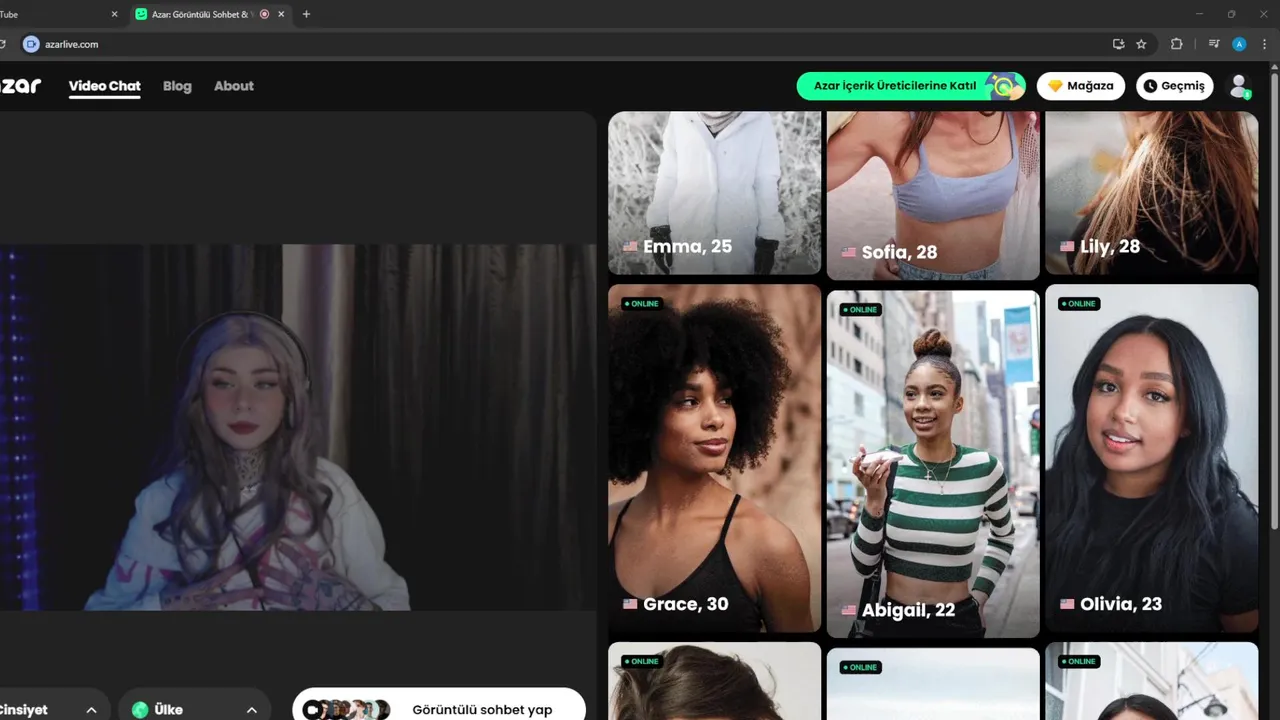Viewport: 1280px width, 720px height.
Task: Open the user profile avatar icon
Action: [1240, 86]
